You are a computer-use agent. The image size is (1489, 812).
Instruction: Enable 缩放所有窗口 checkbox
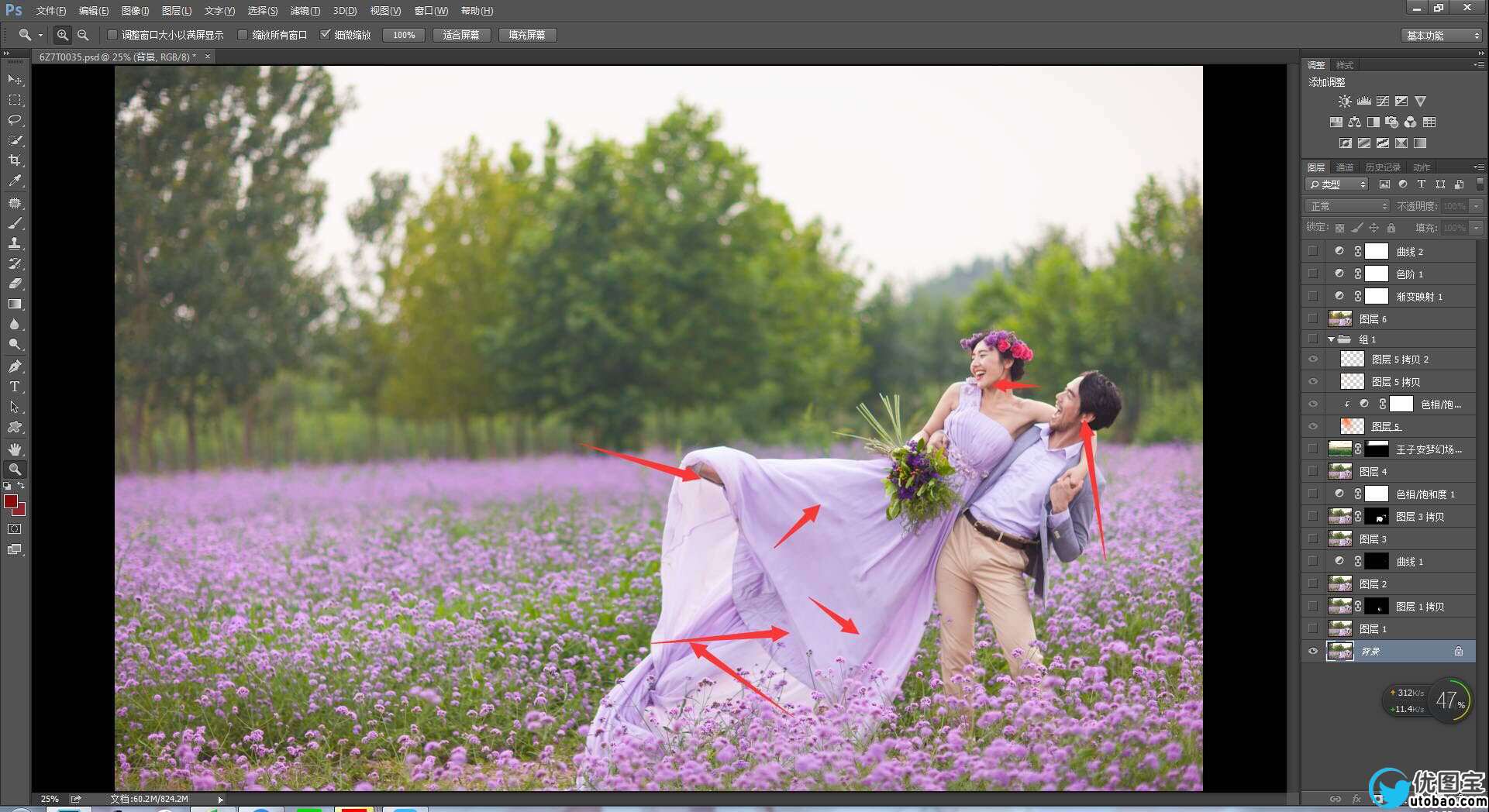pyautogui.click(x=243, y=35)
